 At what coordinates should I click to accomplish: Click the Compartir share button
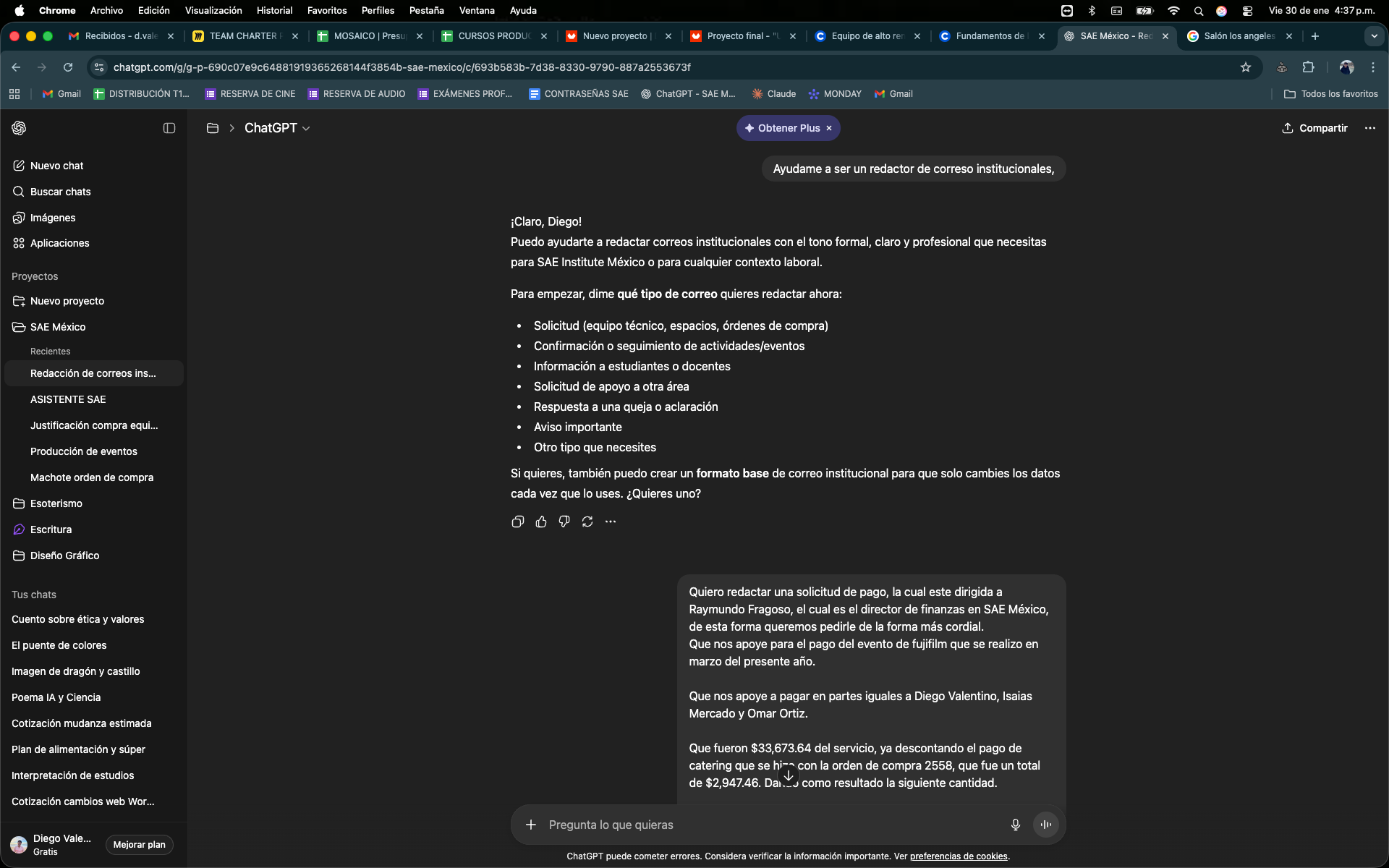(x=1315, y=128)
